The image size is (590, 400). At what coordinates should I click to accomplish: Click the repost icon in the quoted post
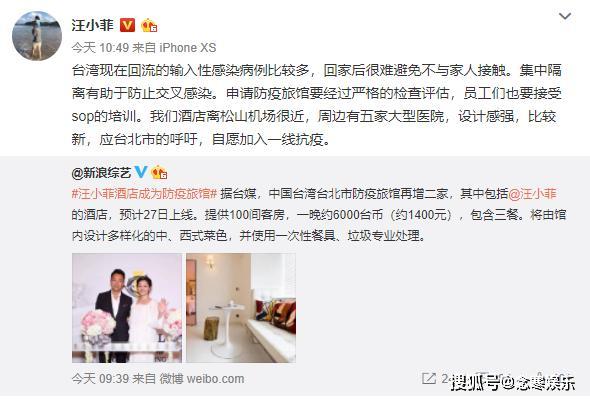coord(429,378)
